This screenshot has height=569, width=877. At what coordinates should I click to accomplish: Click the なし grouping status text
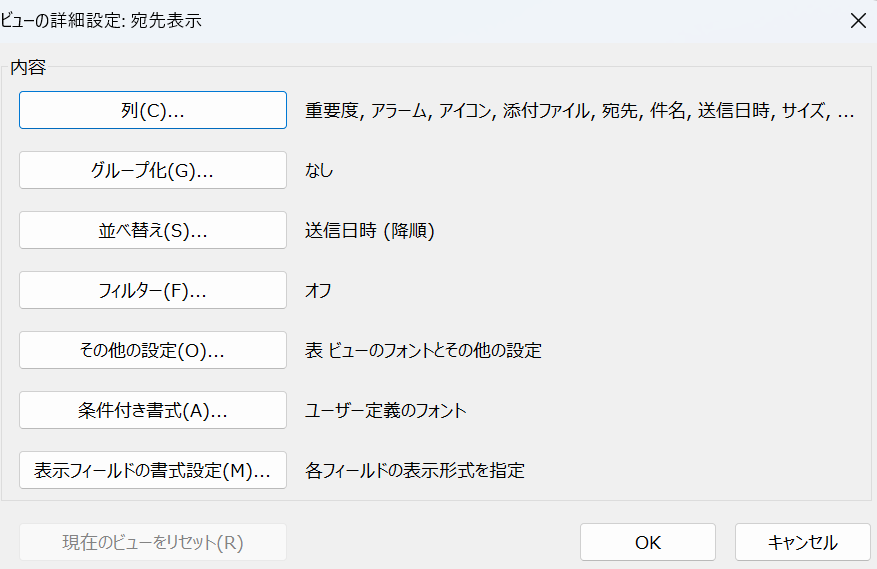pos(319,170)
